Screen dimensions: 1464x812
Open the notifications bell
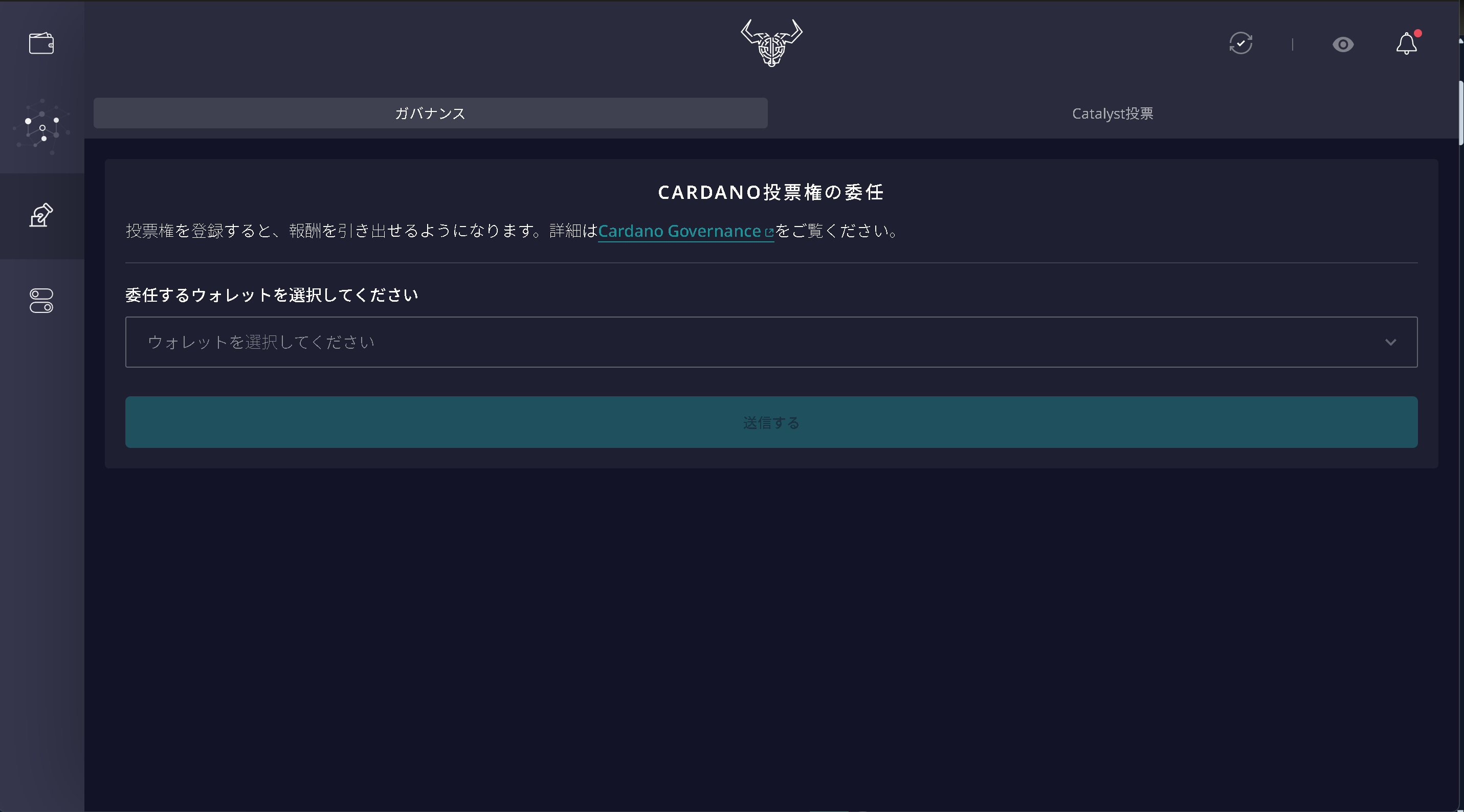click(1407, 43)
